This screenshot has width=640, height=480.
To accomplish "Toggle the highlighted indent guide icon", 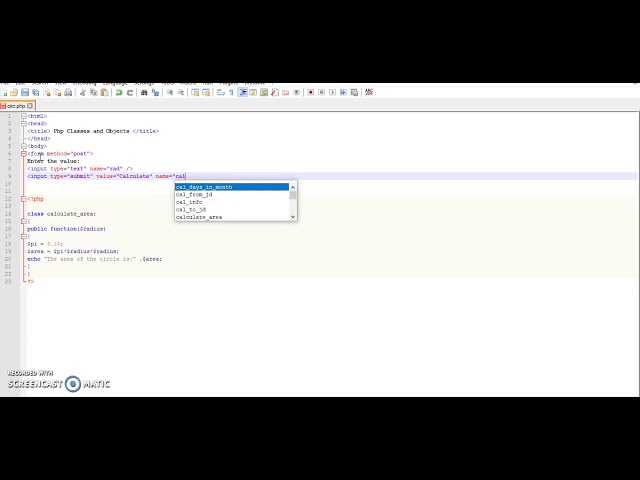I will 242,93.
